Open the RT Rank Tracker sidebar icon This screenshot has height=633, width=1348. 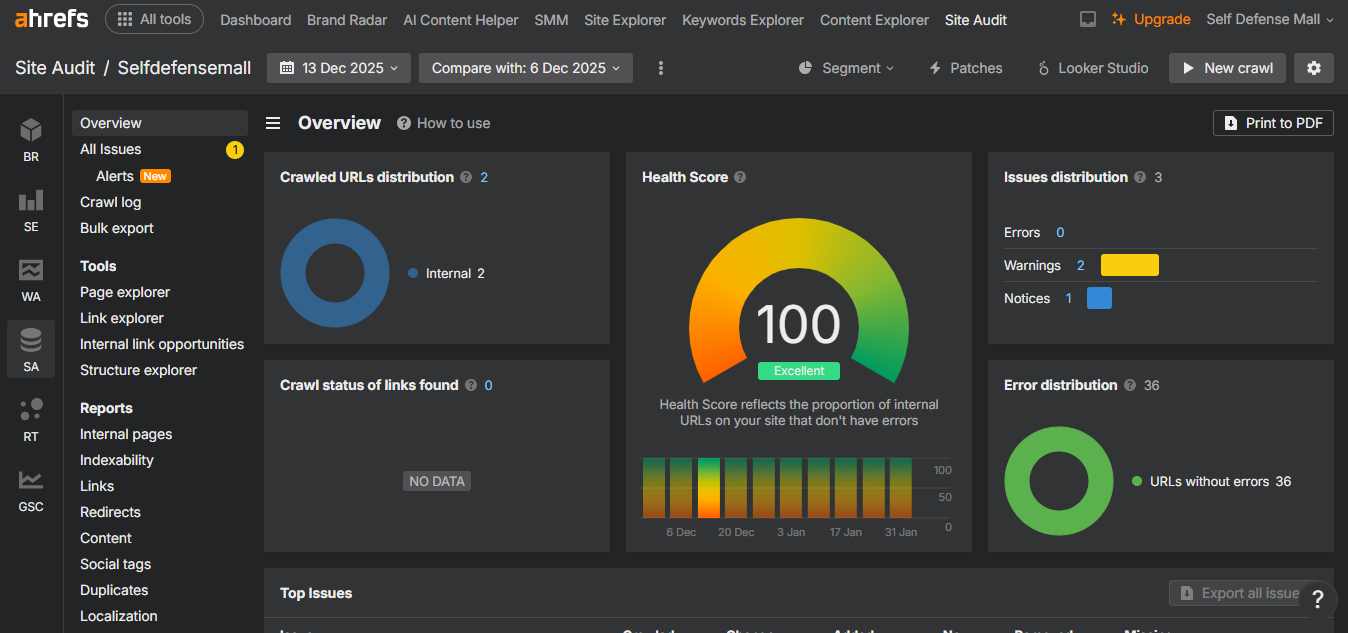(31, 420)
